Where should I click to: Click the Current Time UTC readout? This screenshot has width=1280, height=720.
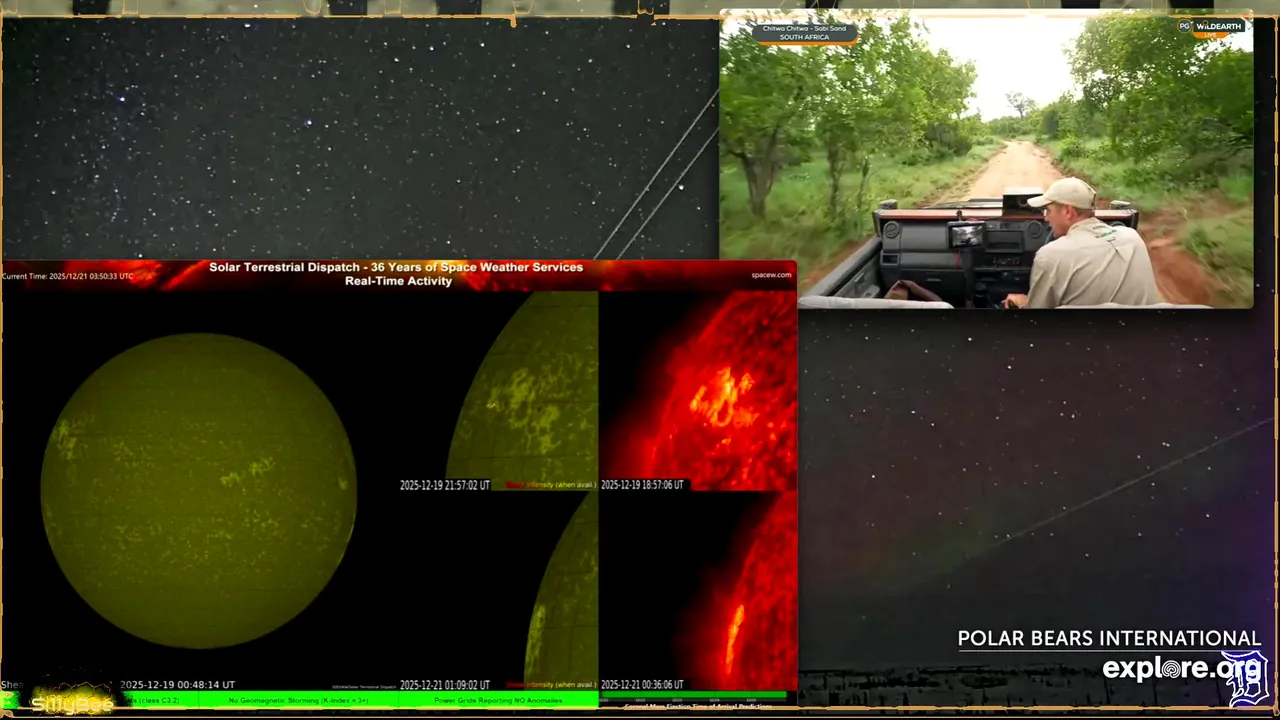[x=68, y=276]
